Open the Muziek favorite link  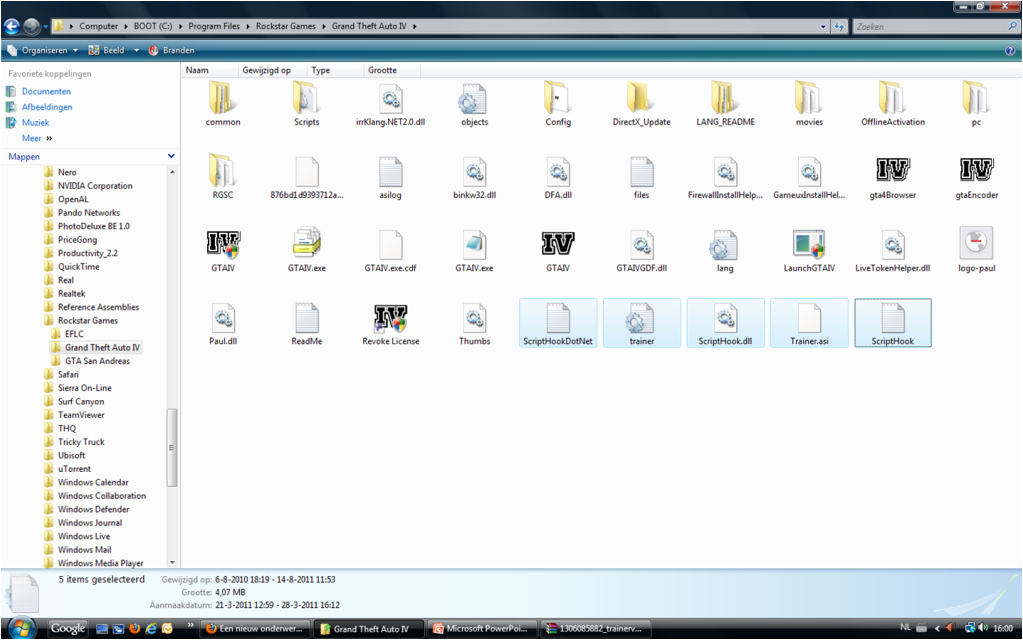tap(35, 123)
